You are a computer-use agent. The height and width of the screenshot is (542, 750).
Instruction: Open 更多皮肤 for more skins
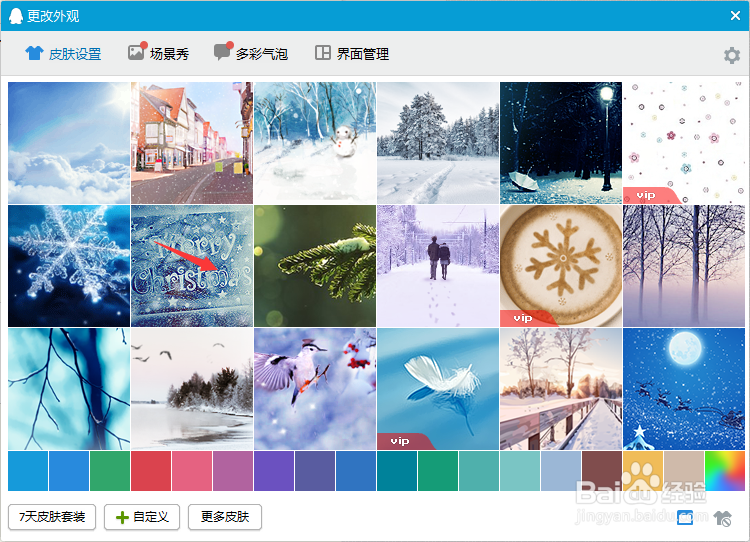click(225, 517)
